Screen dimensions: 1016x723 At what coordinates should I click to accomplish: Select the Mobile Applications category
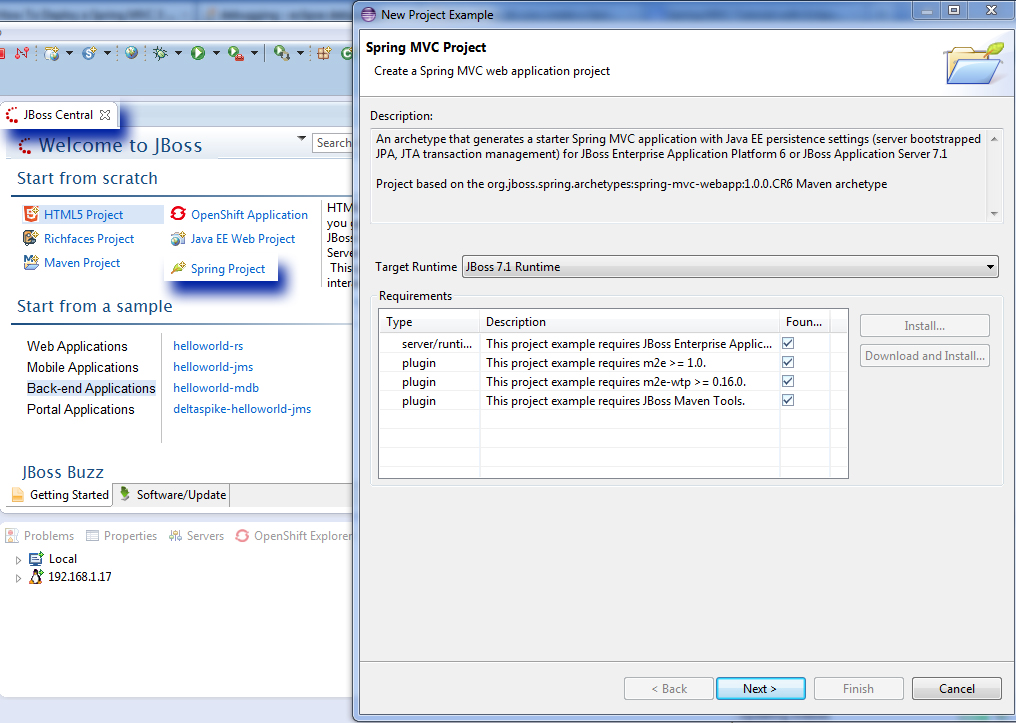[82, 367]
